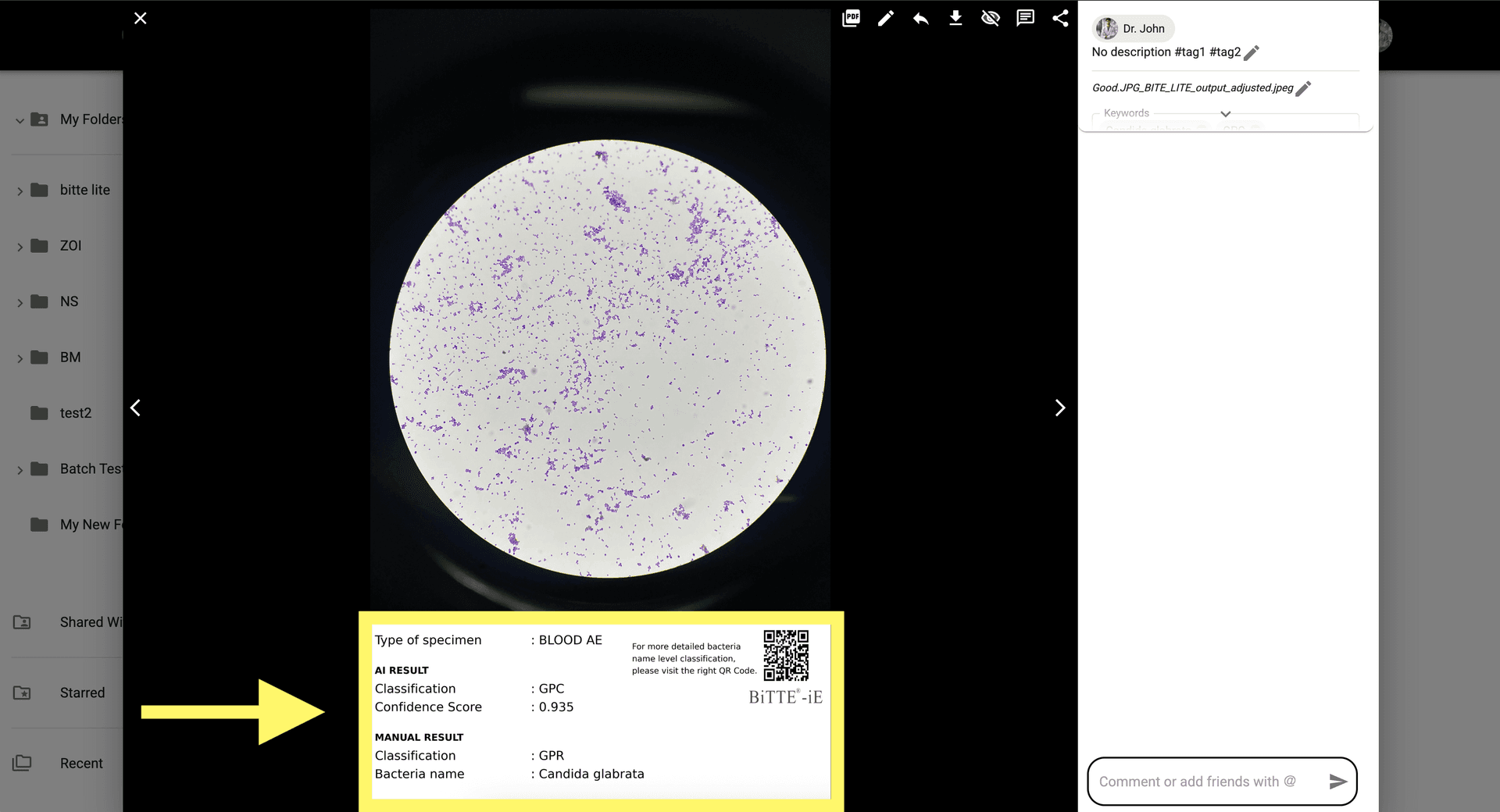Click the Dr. John user chip

pos(1133,29)
